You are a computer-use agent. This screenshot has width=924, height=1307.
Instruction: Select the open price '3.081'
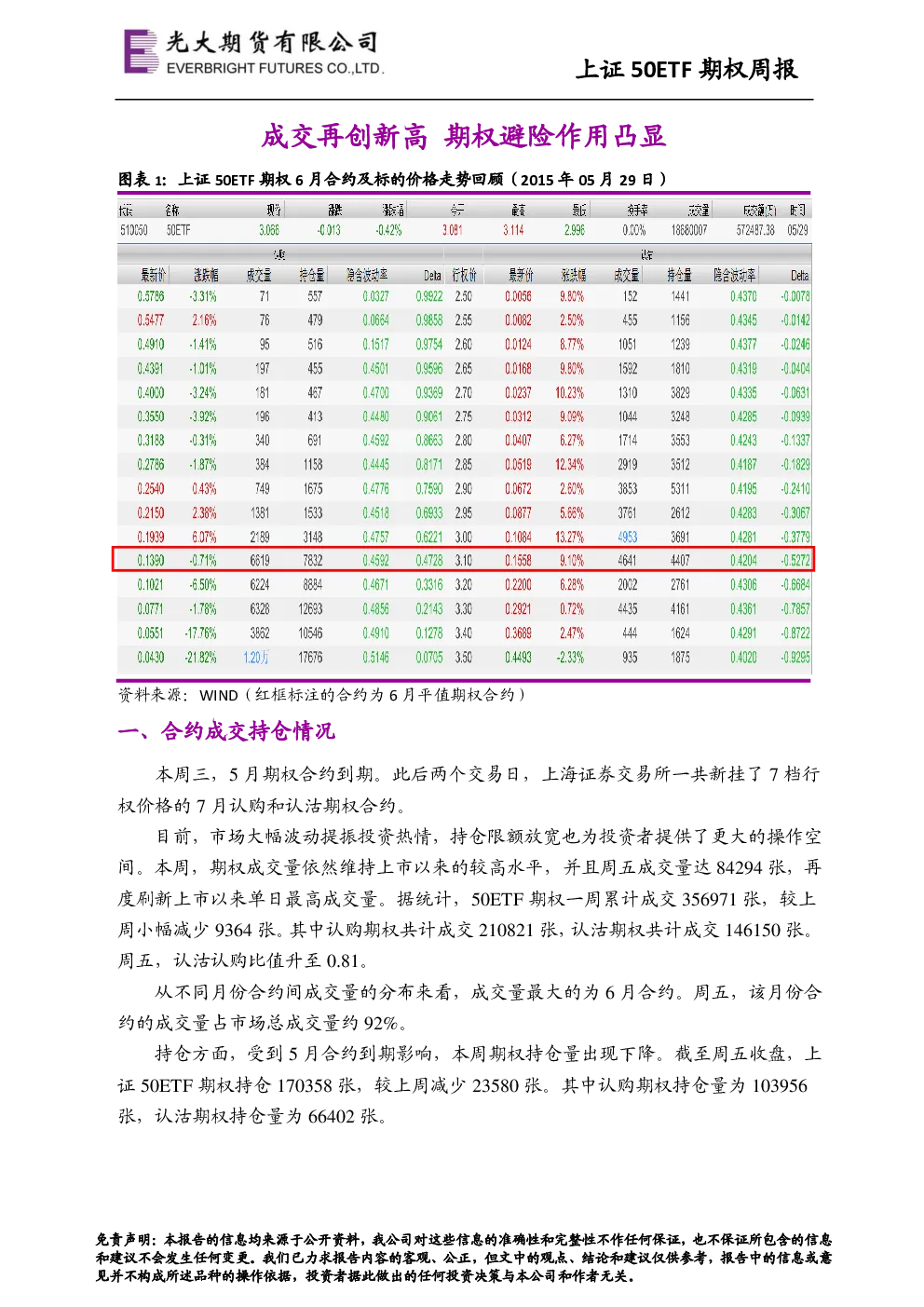click(x=452, y=230)
